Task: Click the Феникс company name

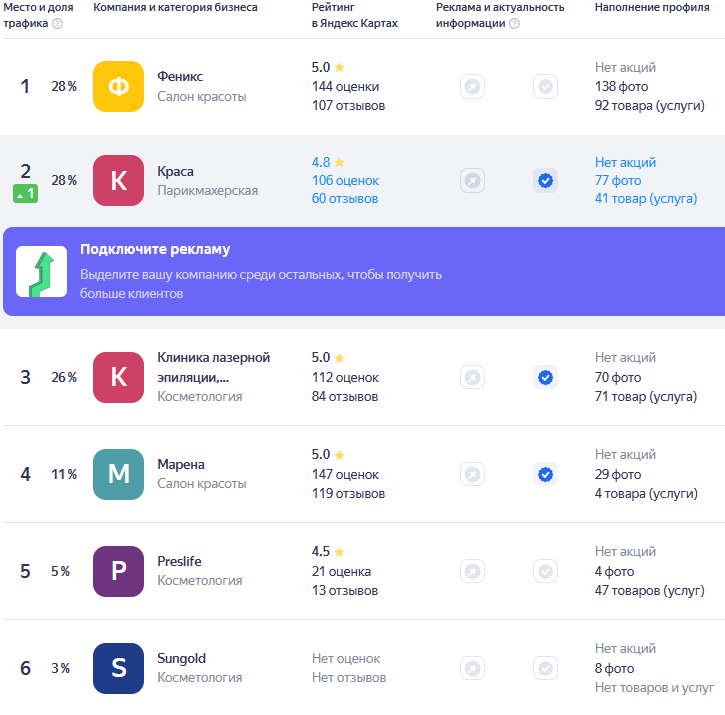Action: click(180, 76)
